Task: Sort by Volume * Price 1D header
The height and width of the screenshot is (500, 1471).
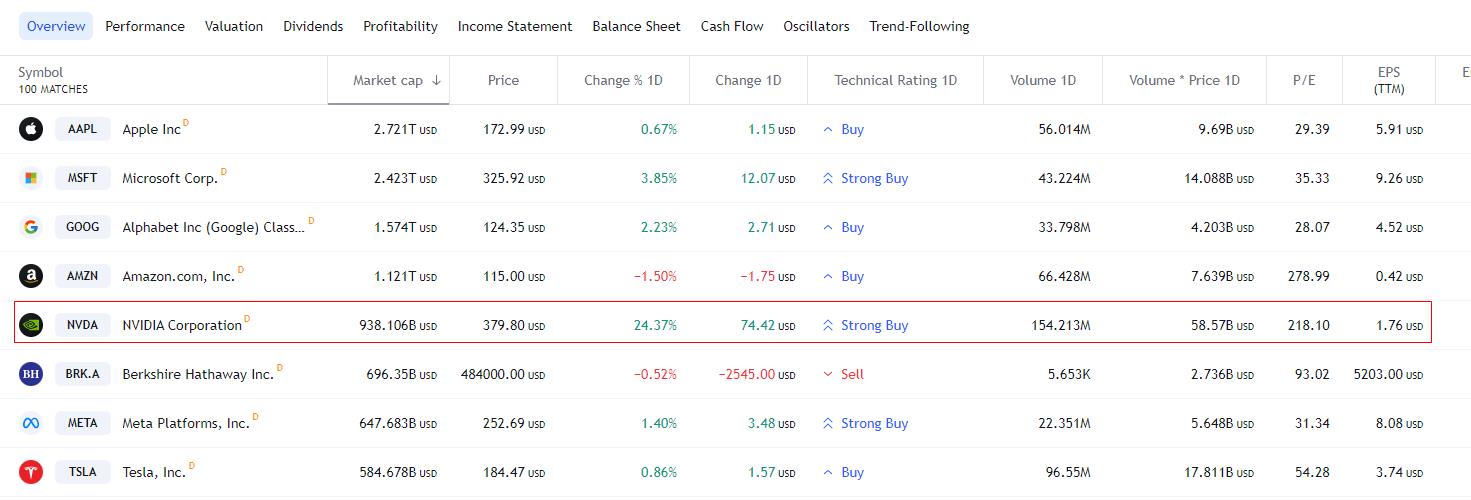Action: click(1184, 80)
